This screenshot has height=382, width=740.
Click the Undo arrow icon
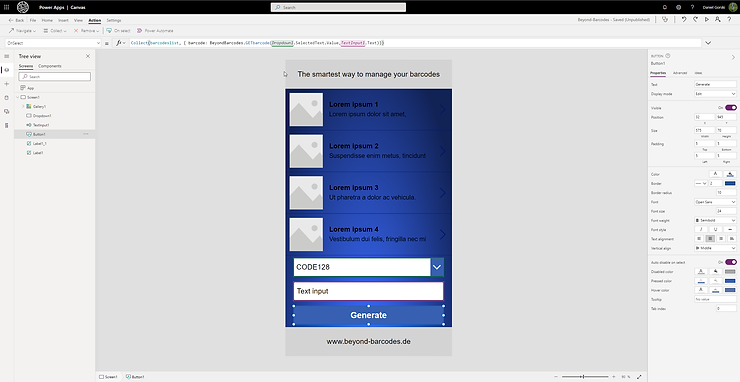click(x=684, y=20)
